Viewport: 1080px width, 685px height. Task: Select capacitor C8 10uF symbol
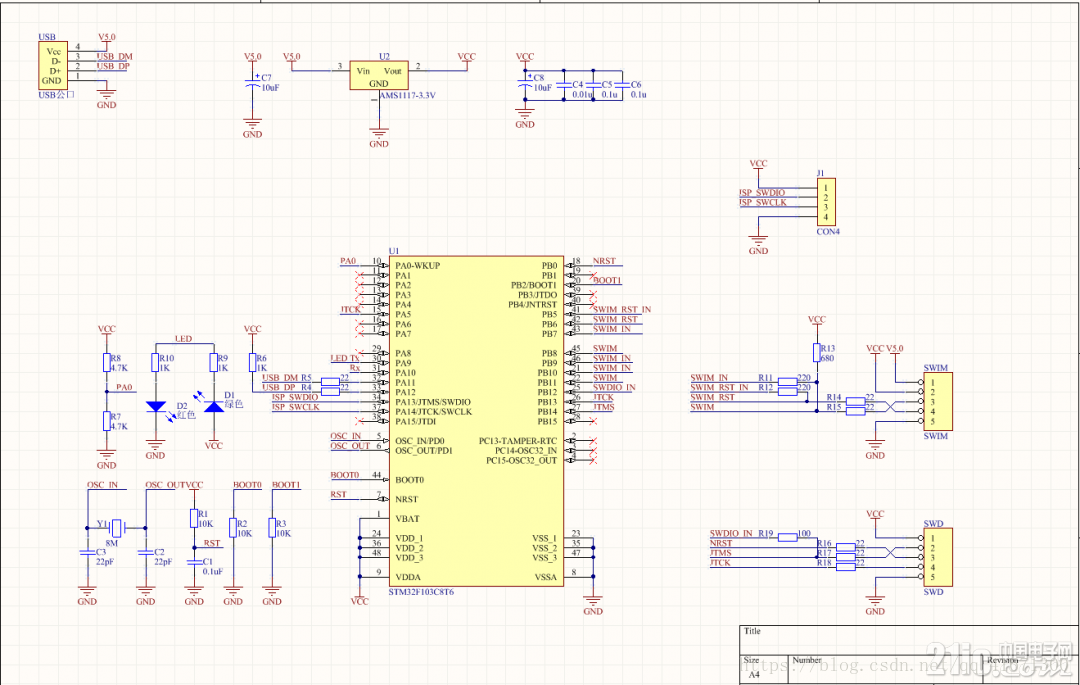pos(525,83)
